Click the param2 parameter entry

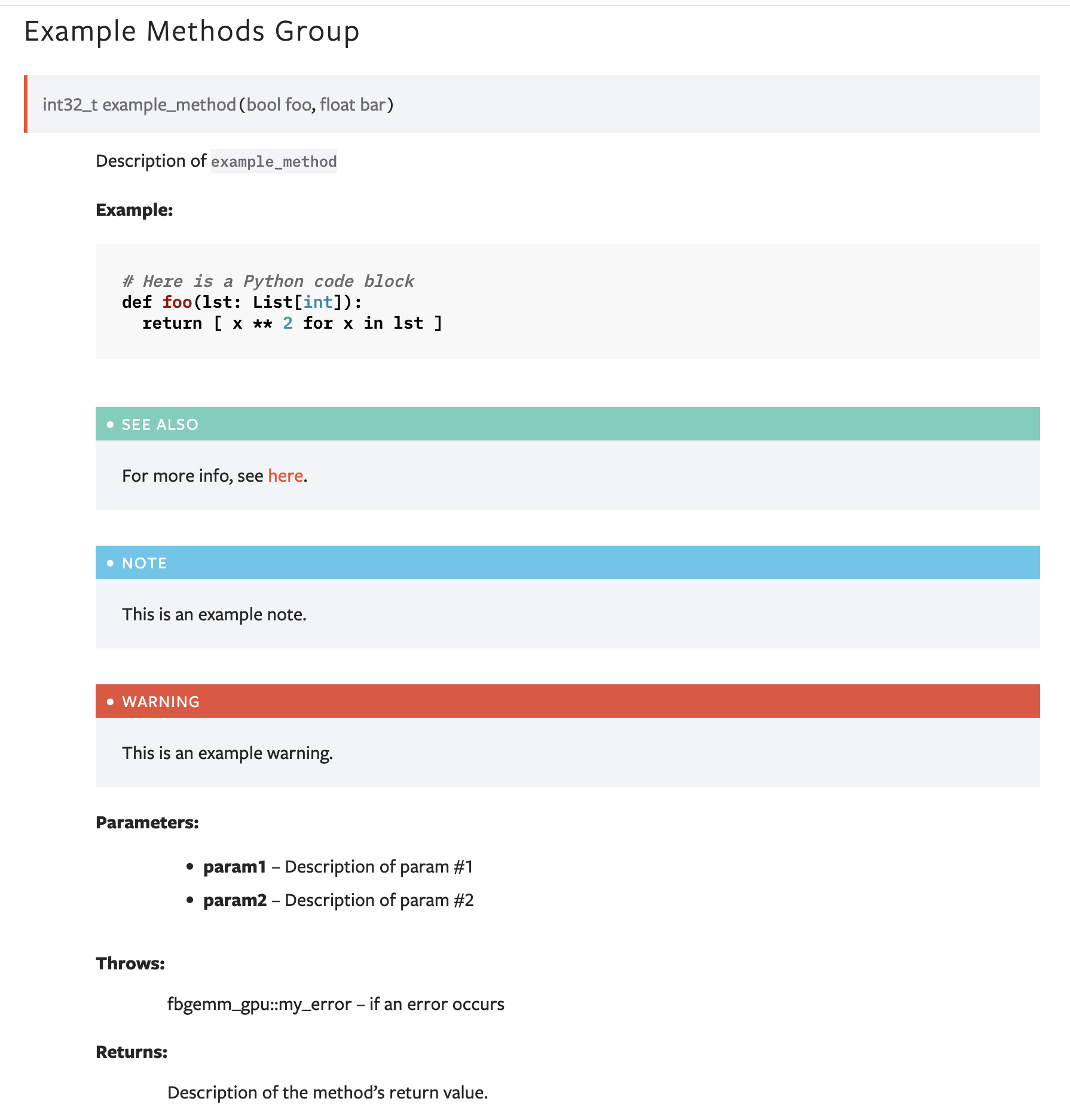click(338, 900)
